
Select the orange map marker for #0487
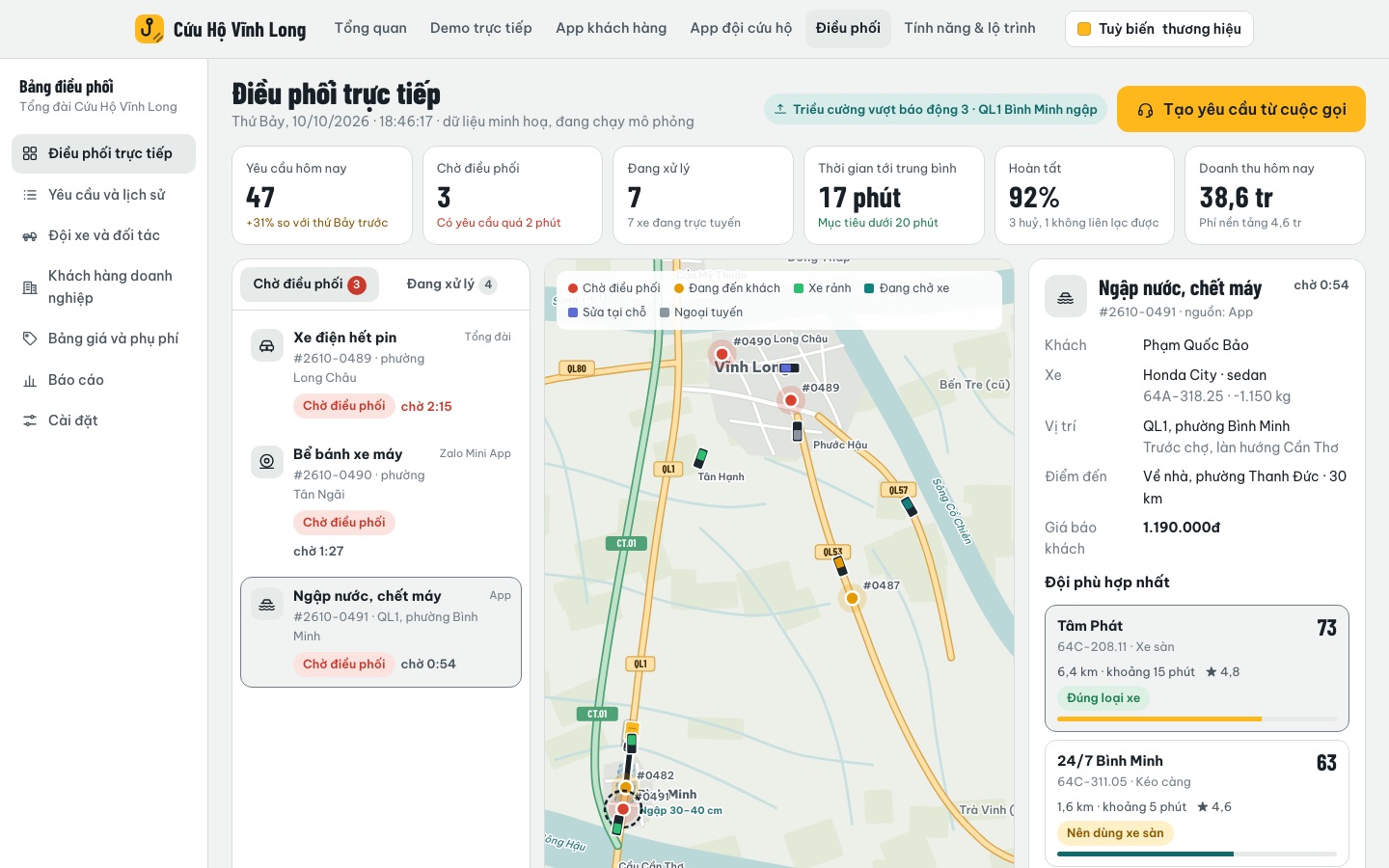tap(852, 598)
